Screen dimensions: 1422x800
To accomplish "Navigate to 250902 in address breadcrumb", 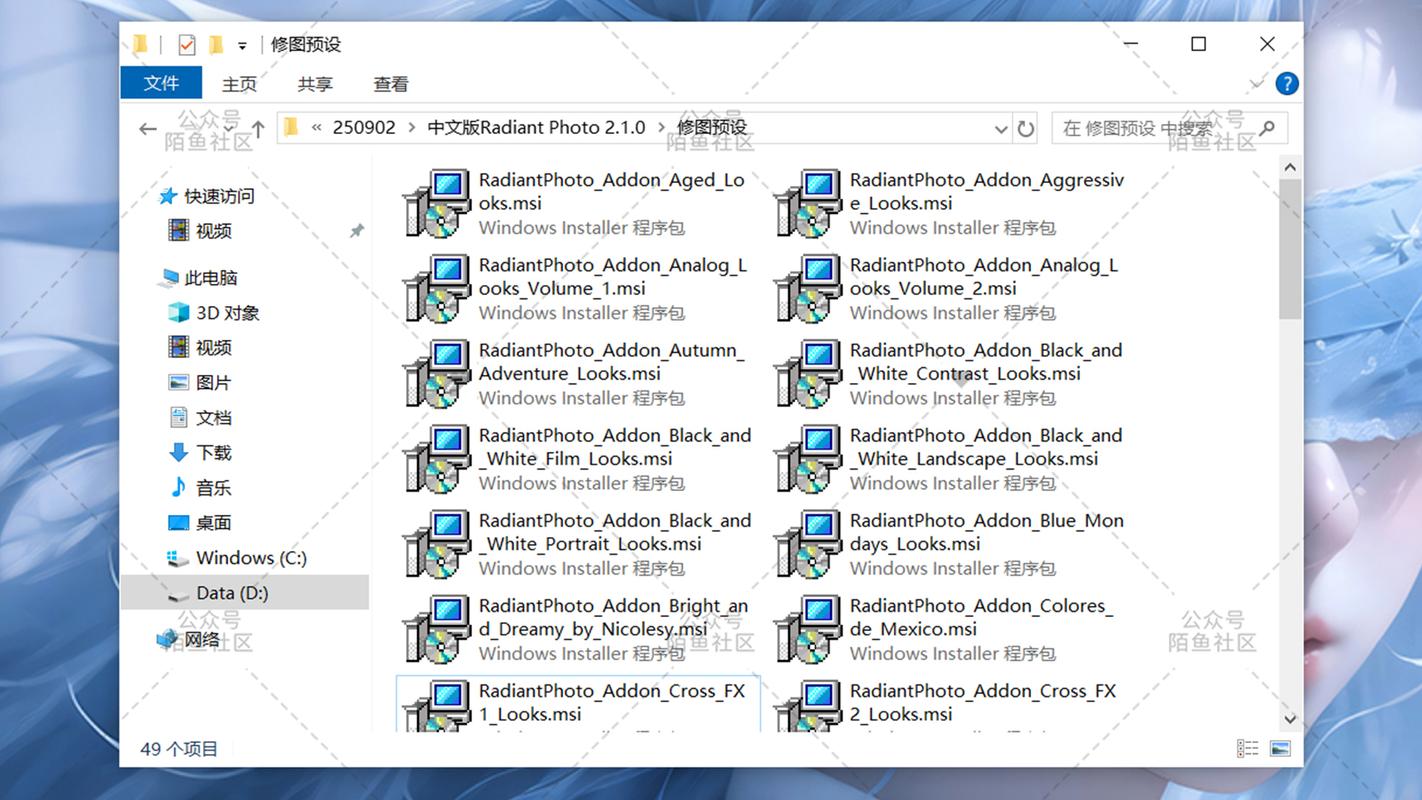I will 364,128.
